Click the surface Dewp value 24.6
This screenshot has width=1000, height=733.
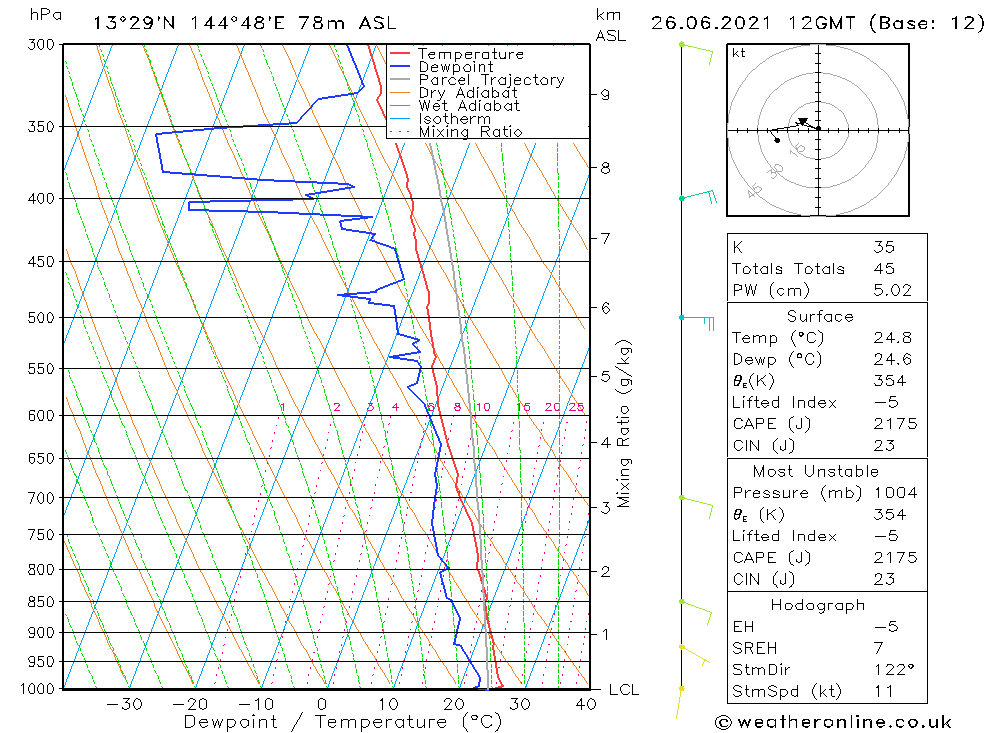tap(892, 359)
